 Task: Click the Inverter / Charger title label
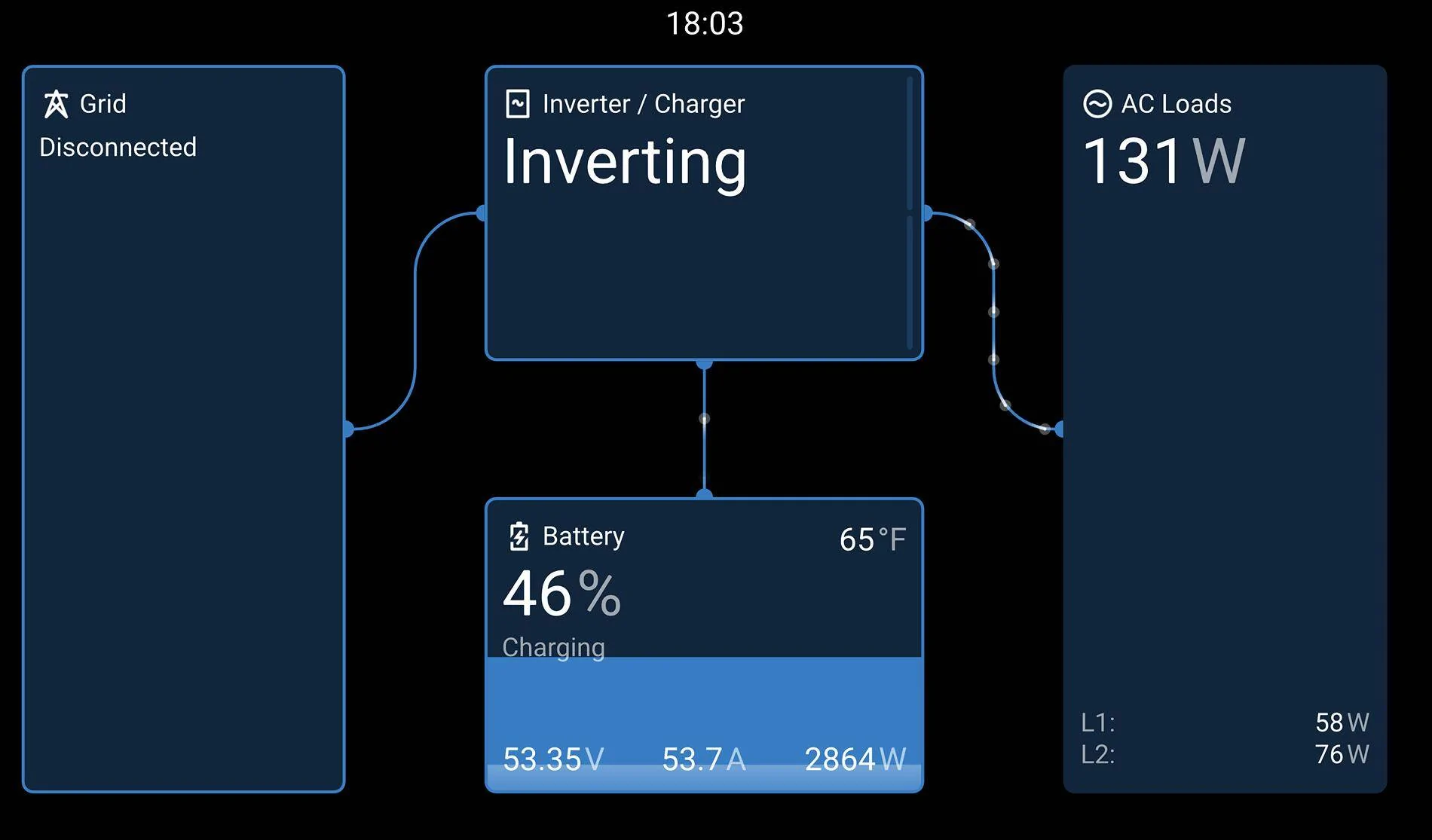pos(643,104)
